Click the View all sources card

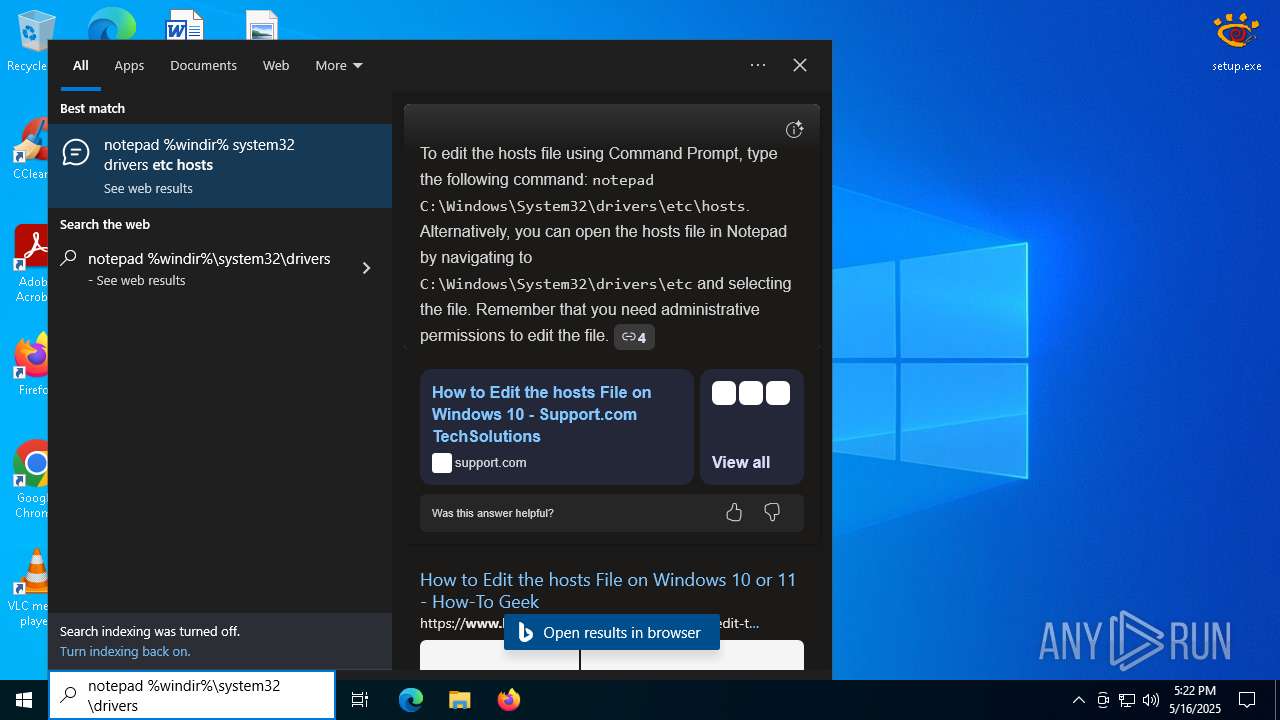(x=752, y=427)
